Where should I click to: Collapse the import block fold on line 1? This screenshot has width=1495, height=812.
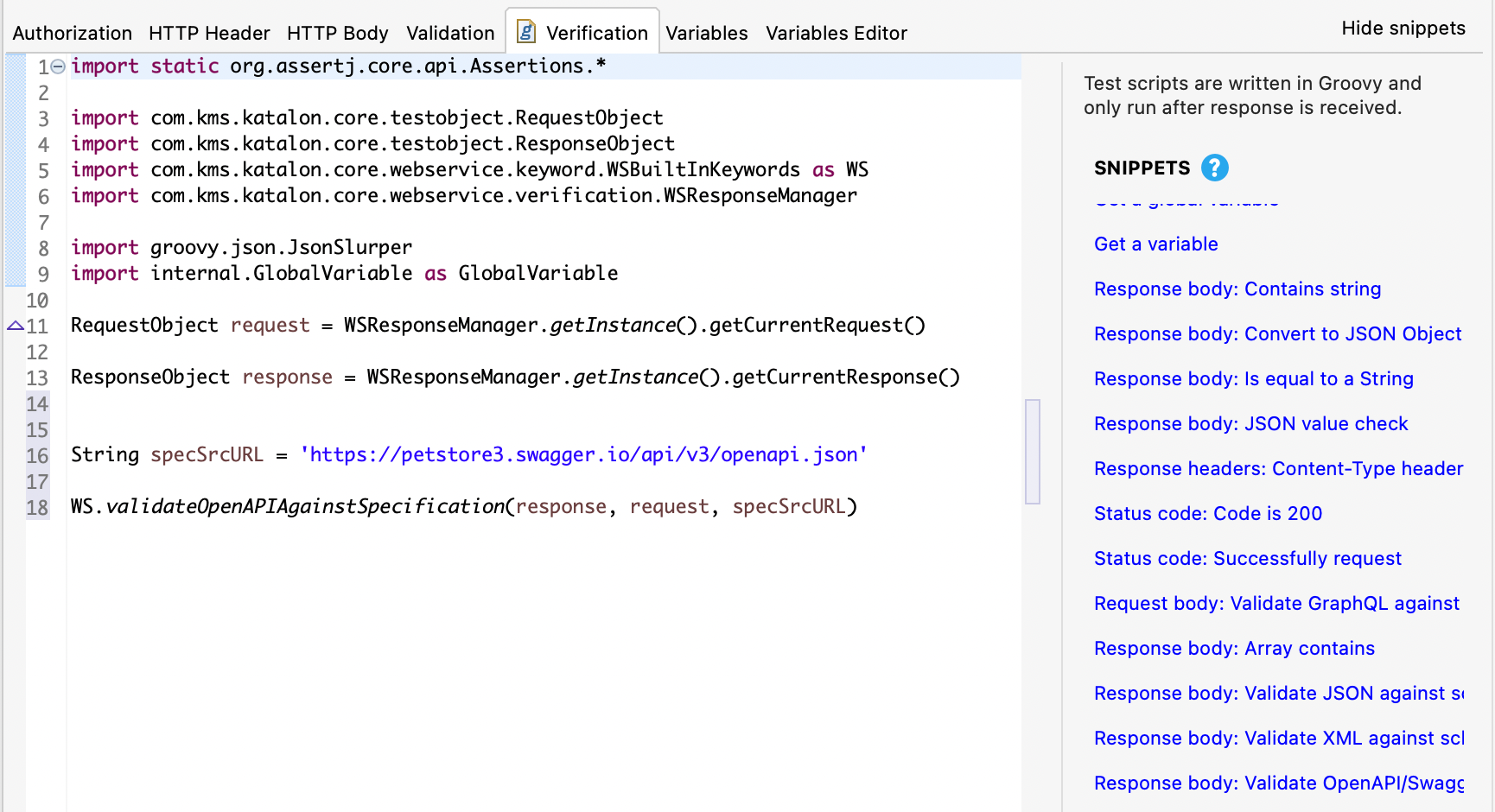[x=58, y=67]
